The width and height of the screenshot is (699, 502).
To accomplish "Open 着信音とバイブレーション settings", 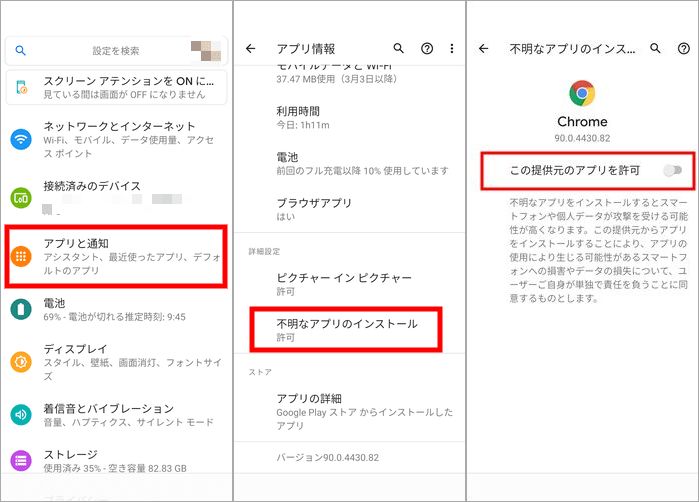I will pyautogui.click(x=116, y=415).
